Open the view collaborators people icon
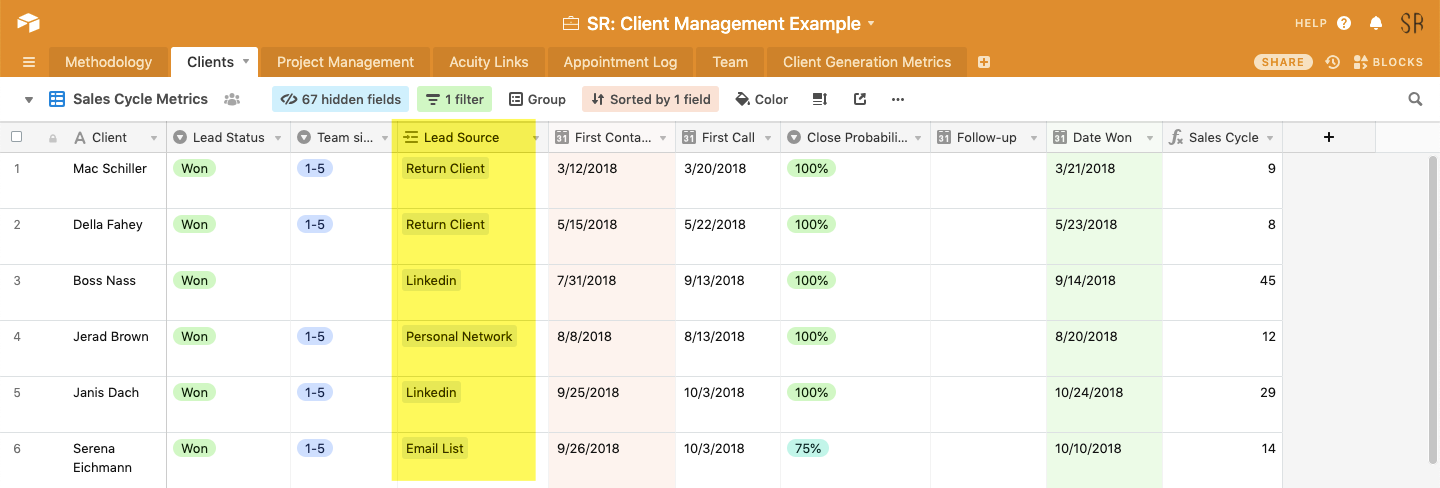1440x488 pixels. pos(232,99)
